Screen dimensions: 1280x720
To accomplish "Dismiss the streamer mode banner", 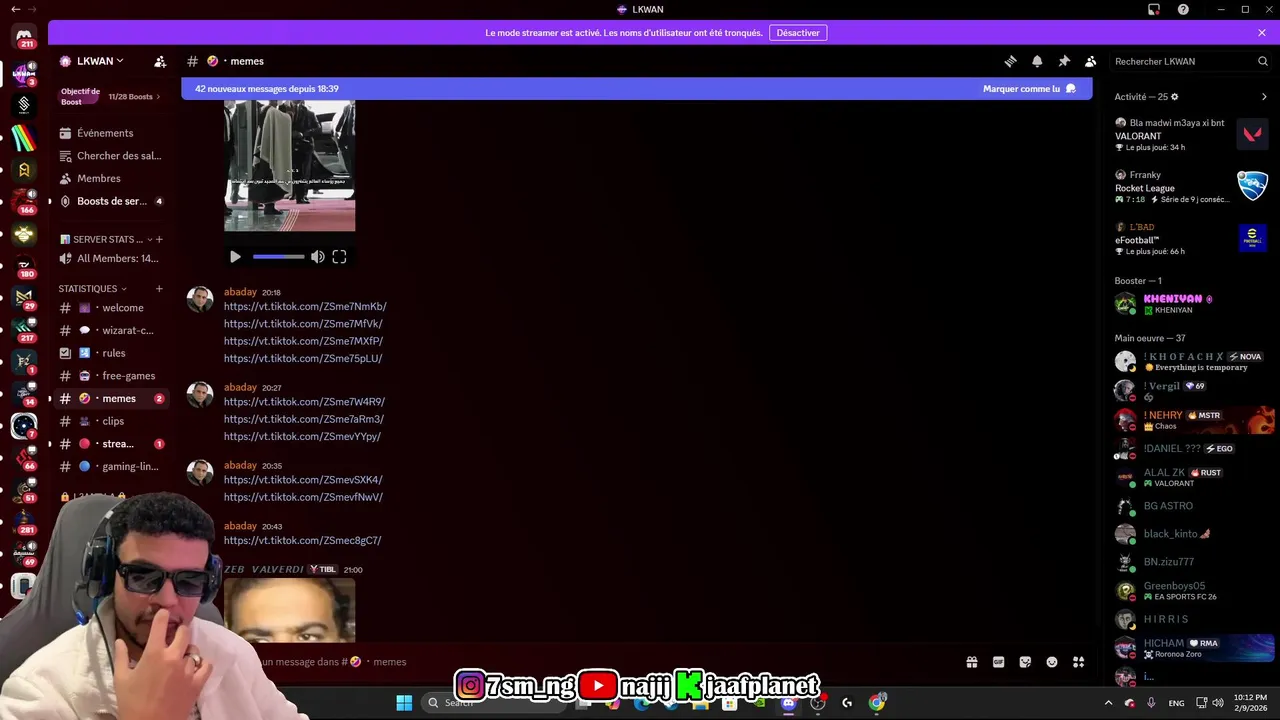I will 1262,33.
